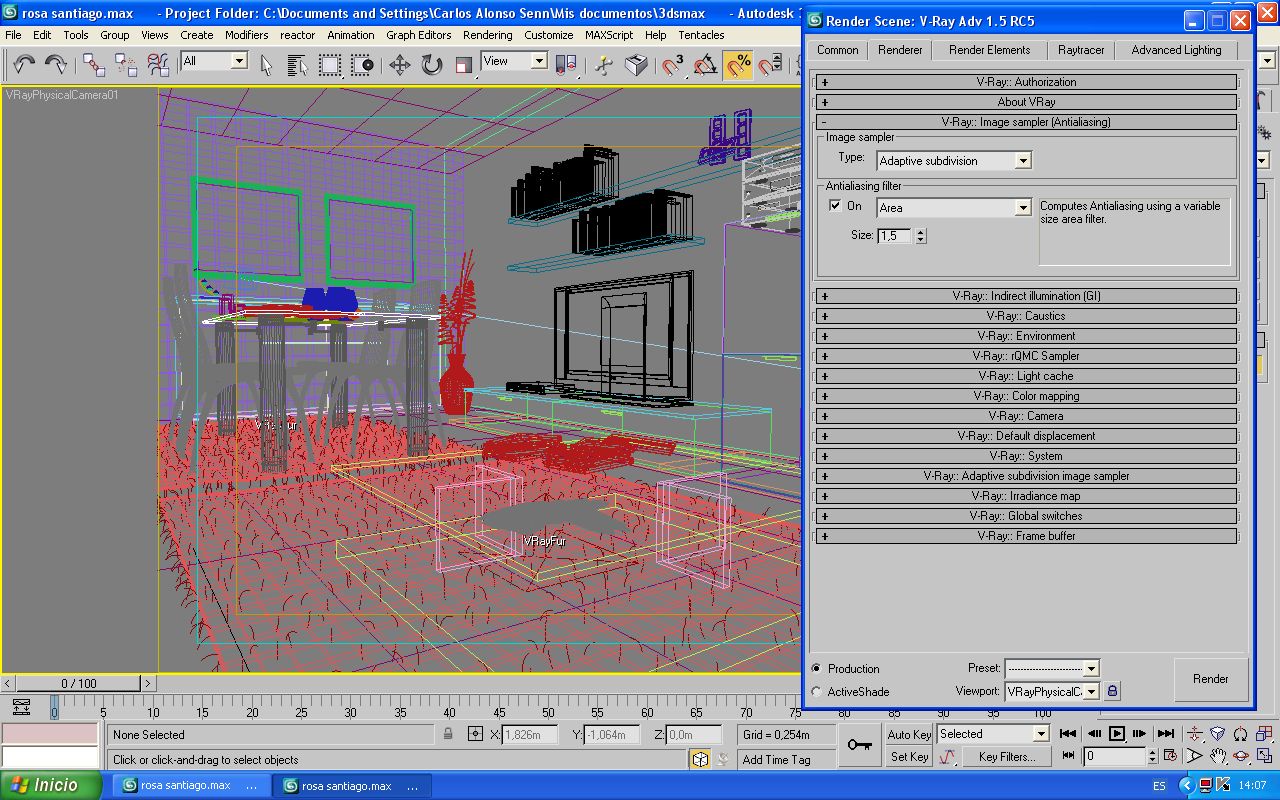Click the Absolute/Offset transform mode icon
The height and width of the screenshot is (800, 1280).
pyautogui.click(x=475, y=735)
